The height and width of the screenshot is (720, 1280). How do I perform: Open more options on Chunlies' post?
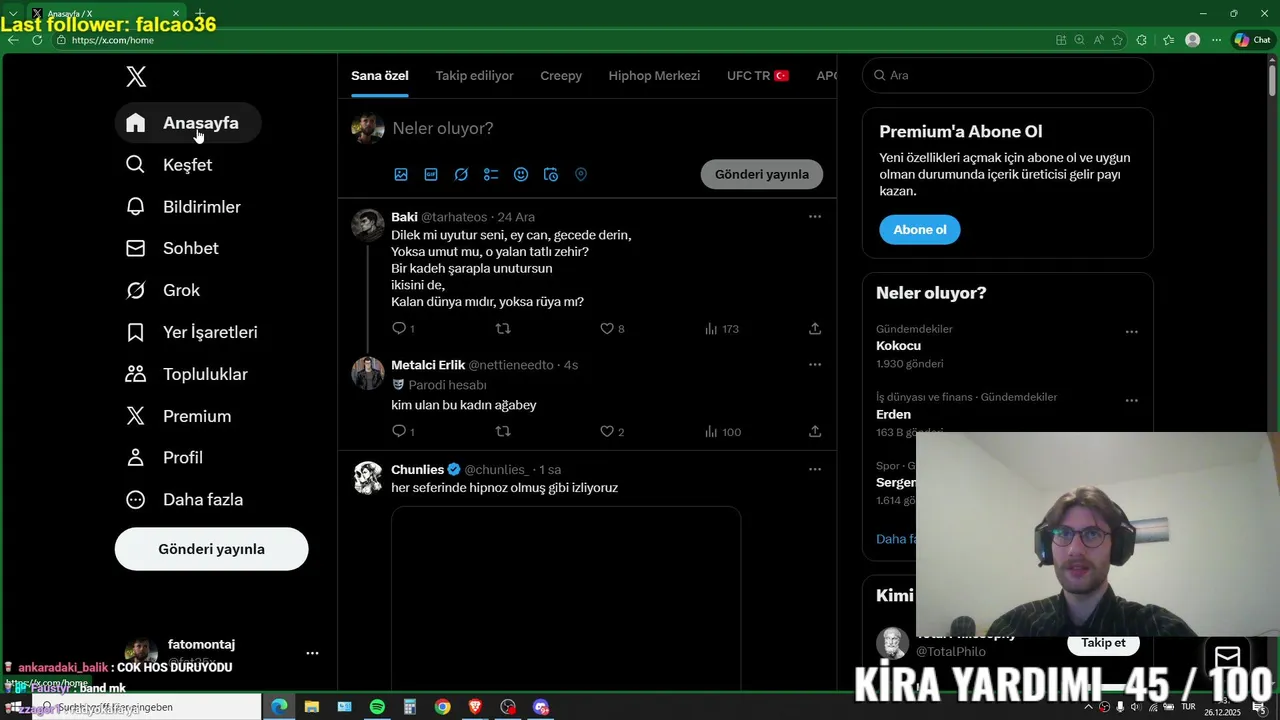coord(815,469)
